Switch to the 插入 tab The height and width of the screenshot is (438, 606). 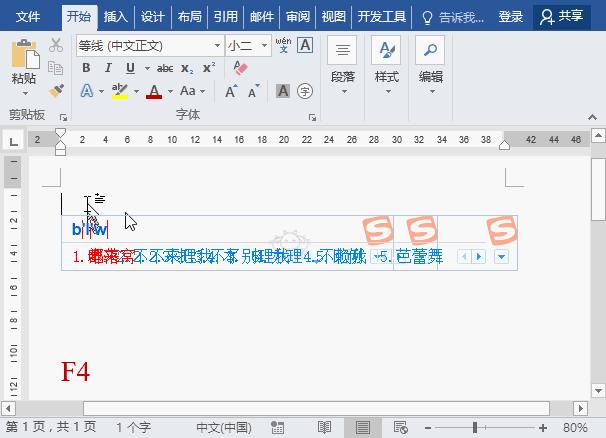click(116, 17)
